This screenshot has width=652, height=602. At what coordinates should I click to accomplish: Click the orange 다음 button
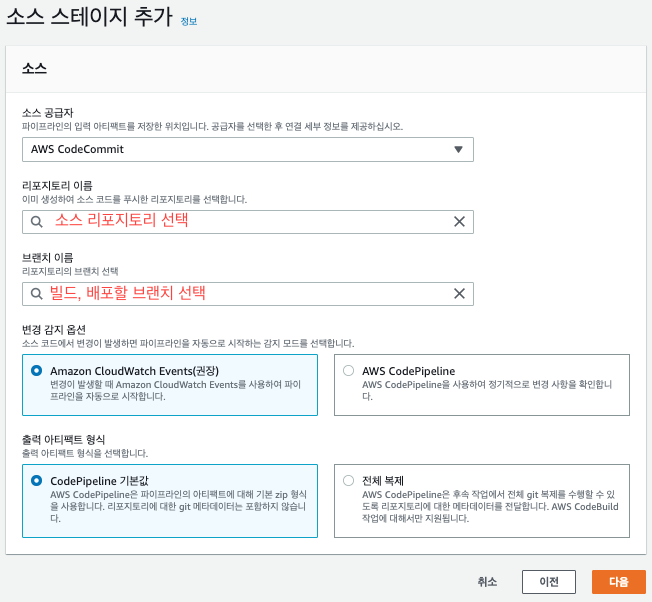tap(619, 582)
